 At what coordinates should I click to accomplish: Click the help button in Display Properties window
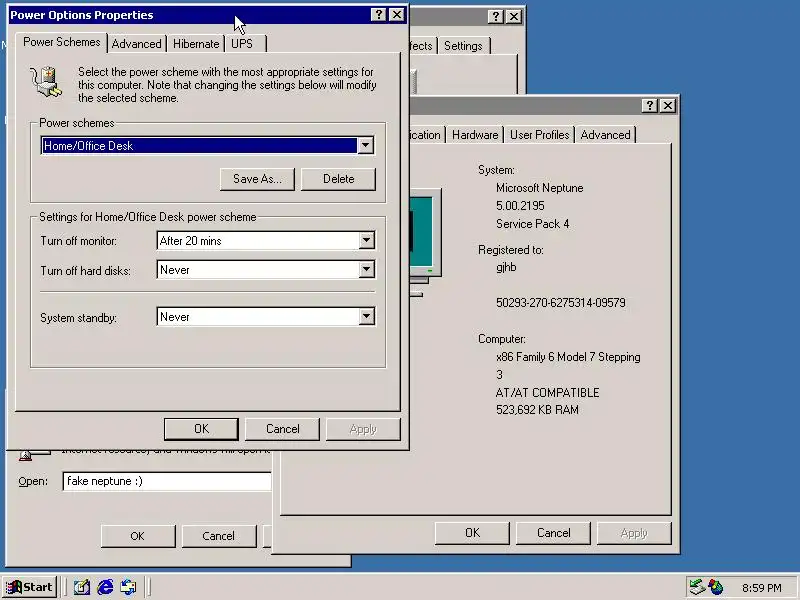coord(495,17)
